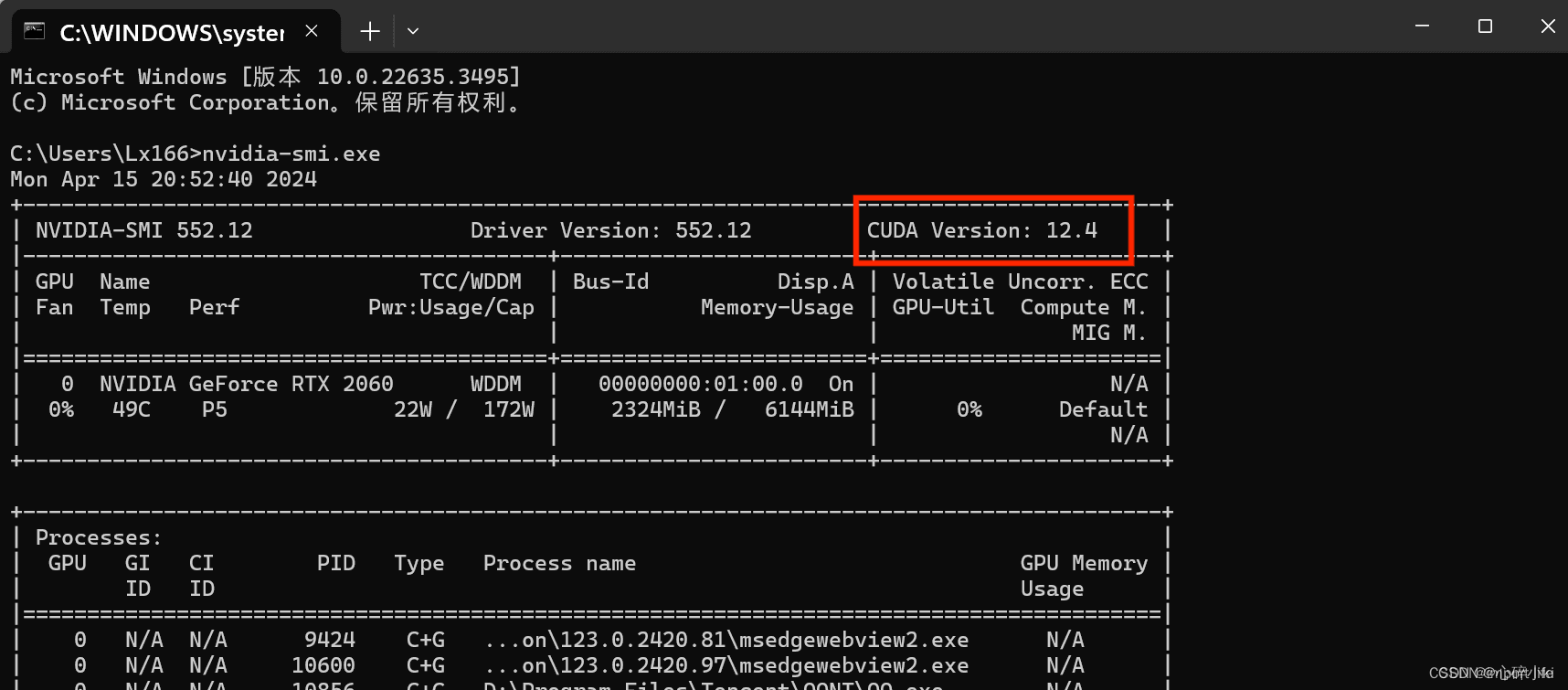Close the terminal window
Viewport: 1568px width, 690px height.
[1547, 27]
